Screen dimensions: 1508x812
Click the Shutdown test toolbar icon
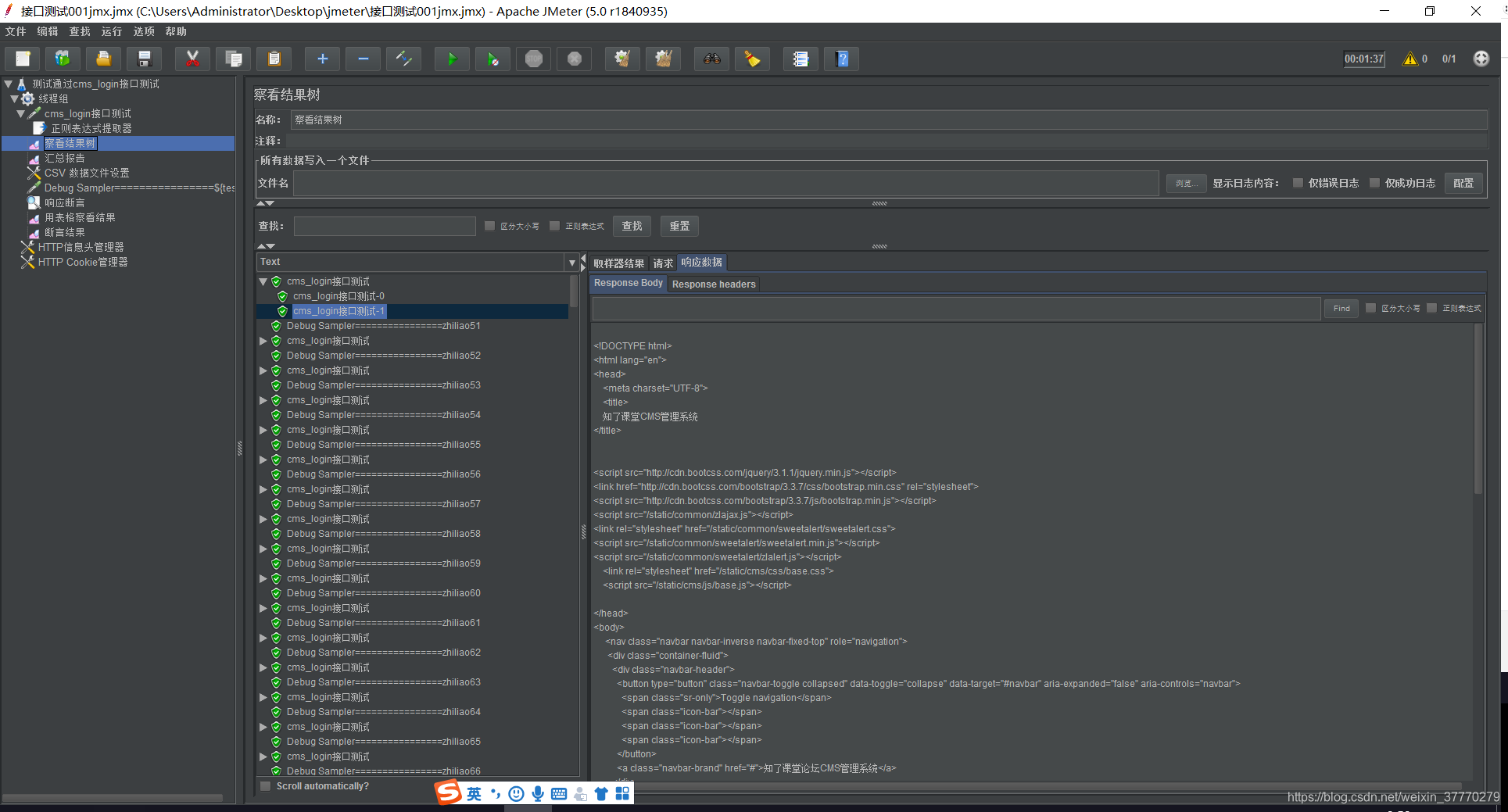(574, 59)
